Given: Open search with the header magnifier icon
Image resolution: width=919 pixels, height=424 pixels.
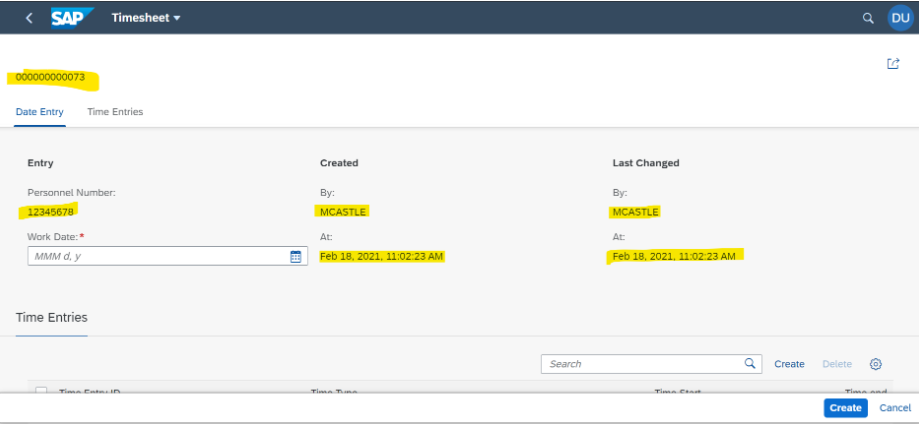Looking at the screenshot, I should tap(868, 18).
